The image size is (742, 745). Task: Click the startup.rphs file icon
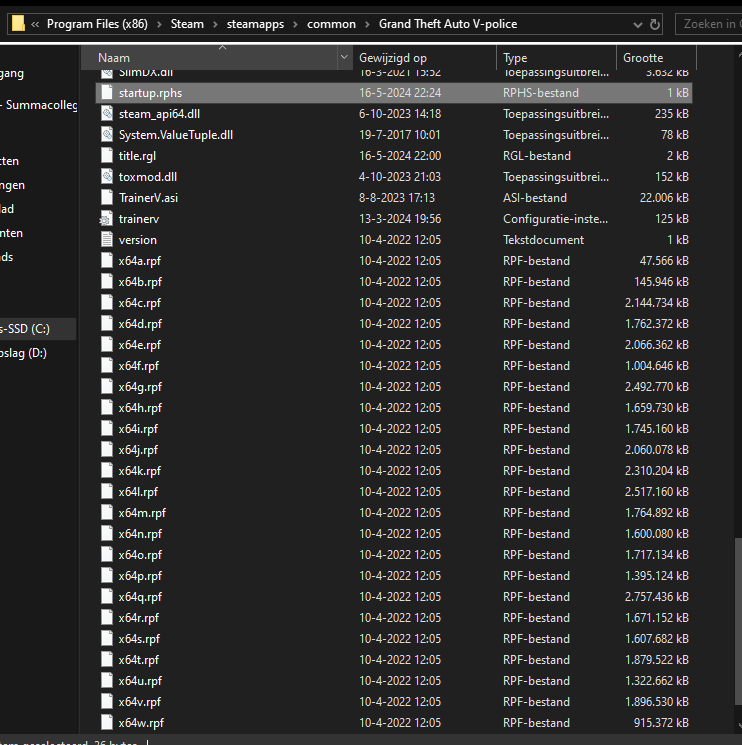108,93
